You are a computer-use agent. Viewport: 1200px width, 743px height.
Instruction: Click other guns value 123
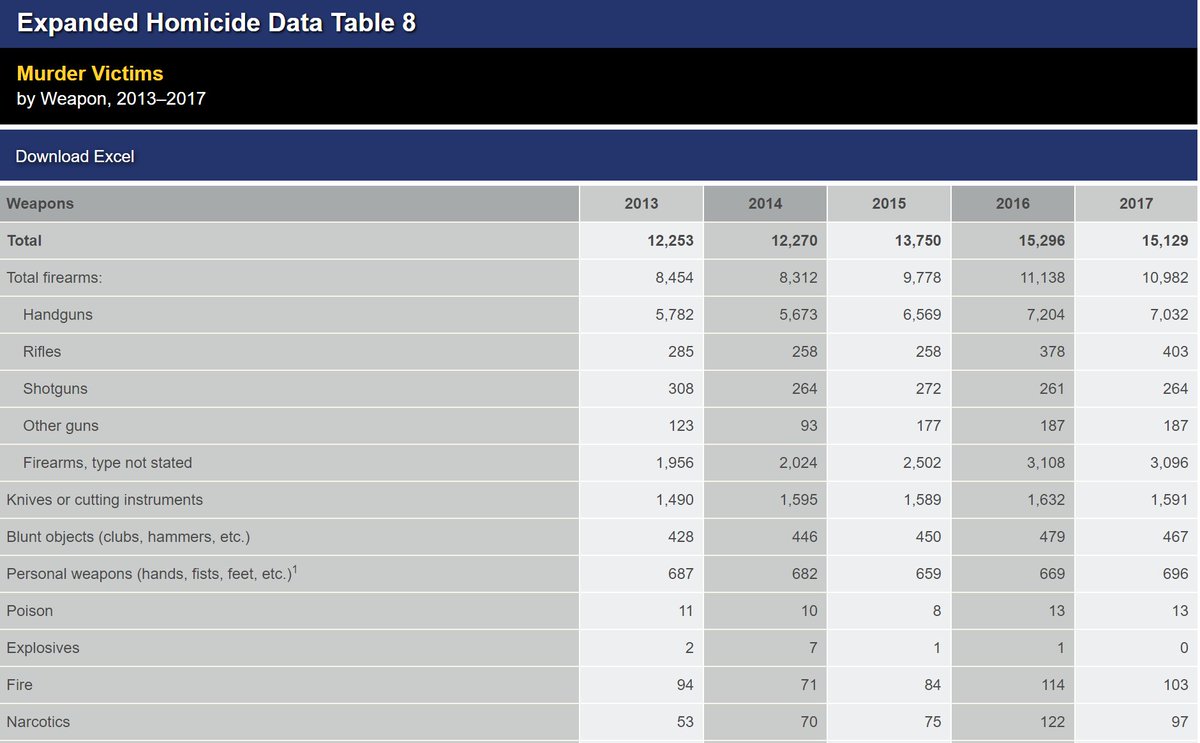(x=681, y=425)
